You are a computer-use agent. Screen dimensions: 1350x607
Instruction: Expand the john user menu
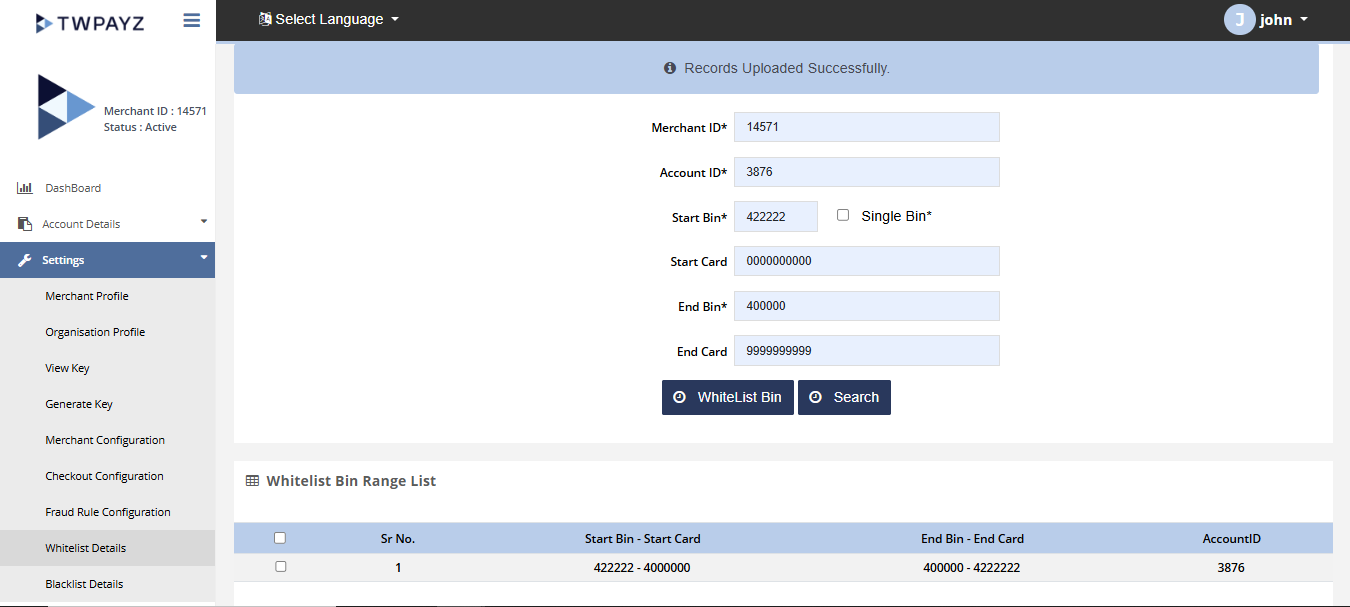[1283, 20]
